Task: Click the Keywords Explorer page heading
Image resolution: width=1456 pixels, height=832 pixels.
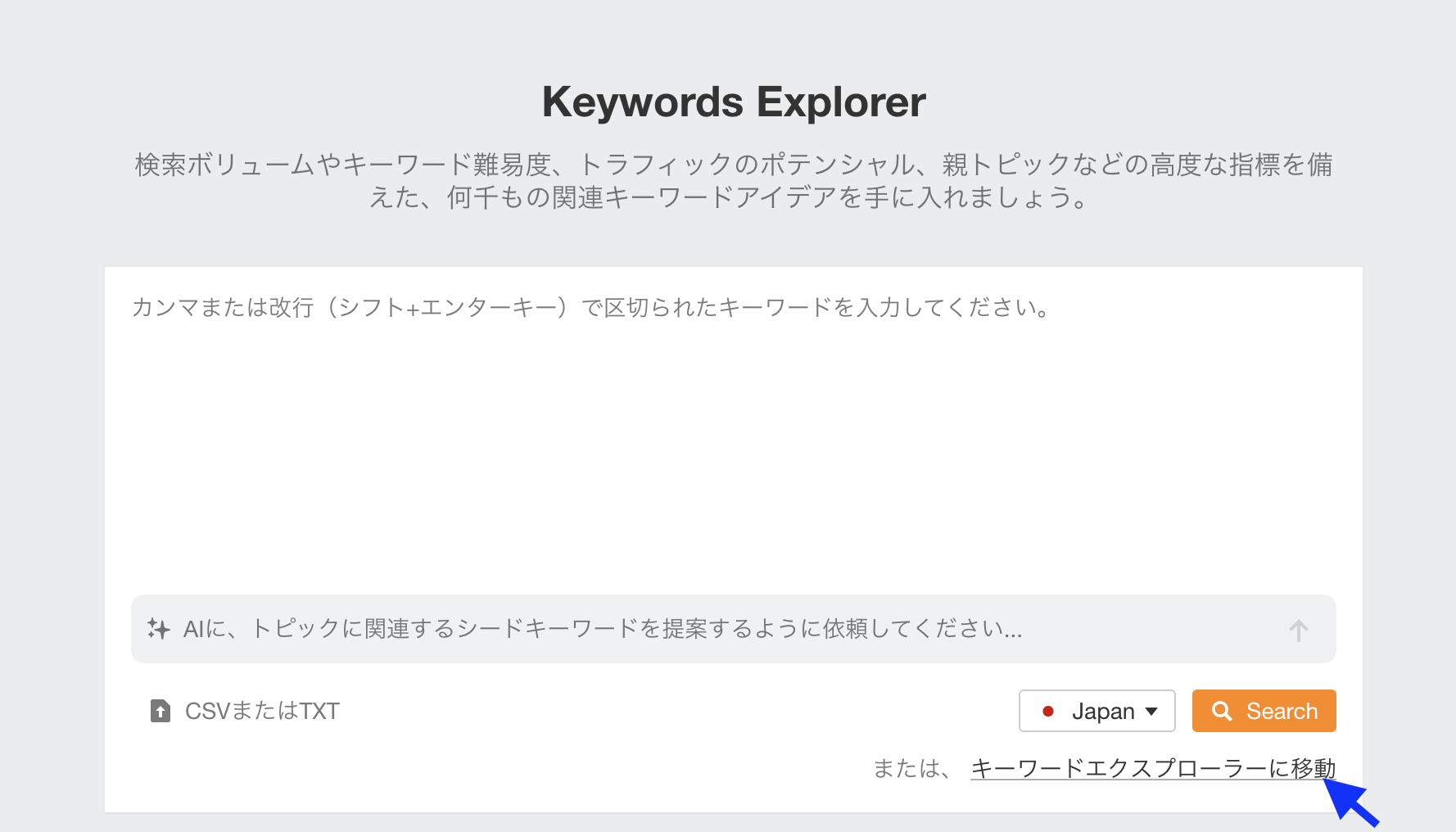Action: (733, 101)
